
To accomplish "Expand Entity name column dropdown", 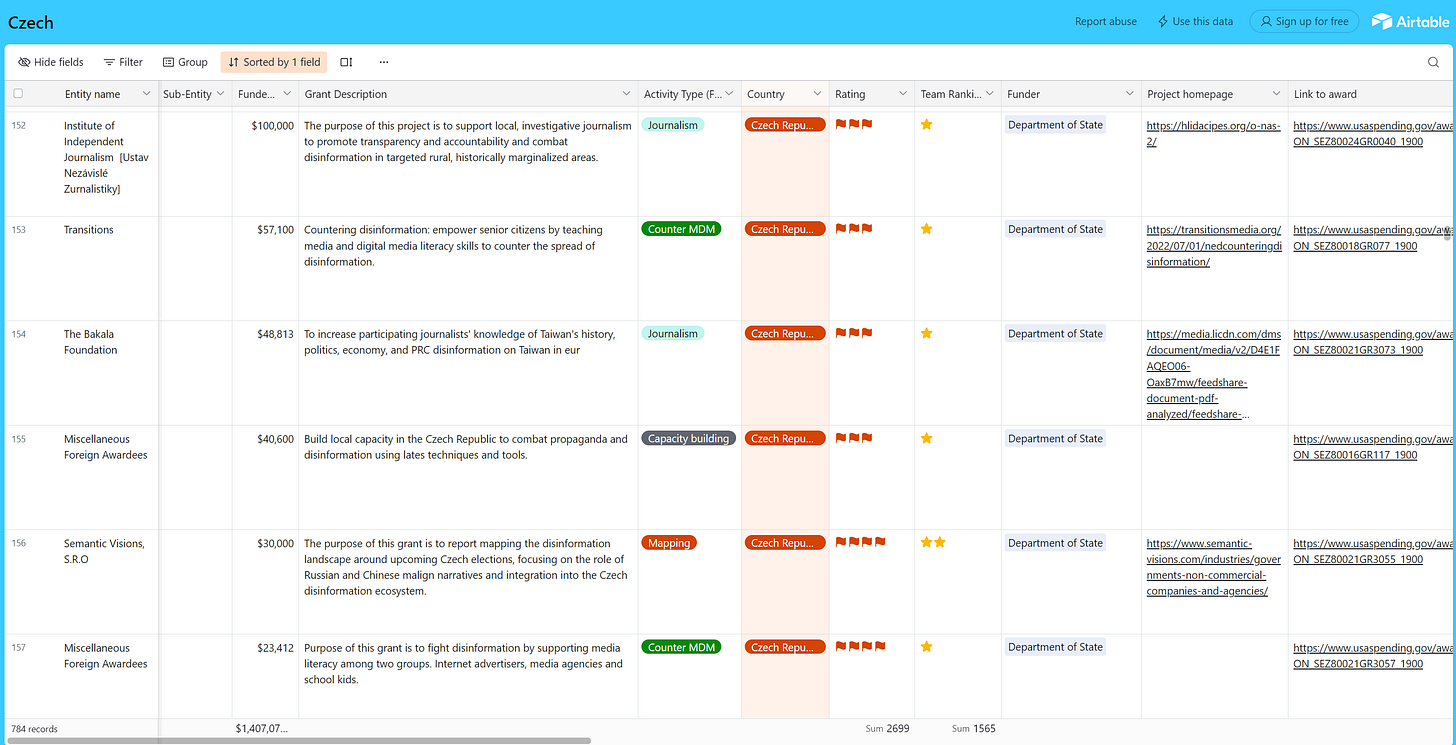I will (147, 94).
